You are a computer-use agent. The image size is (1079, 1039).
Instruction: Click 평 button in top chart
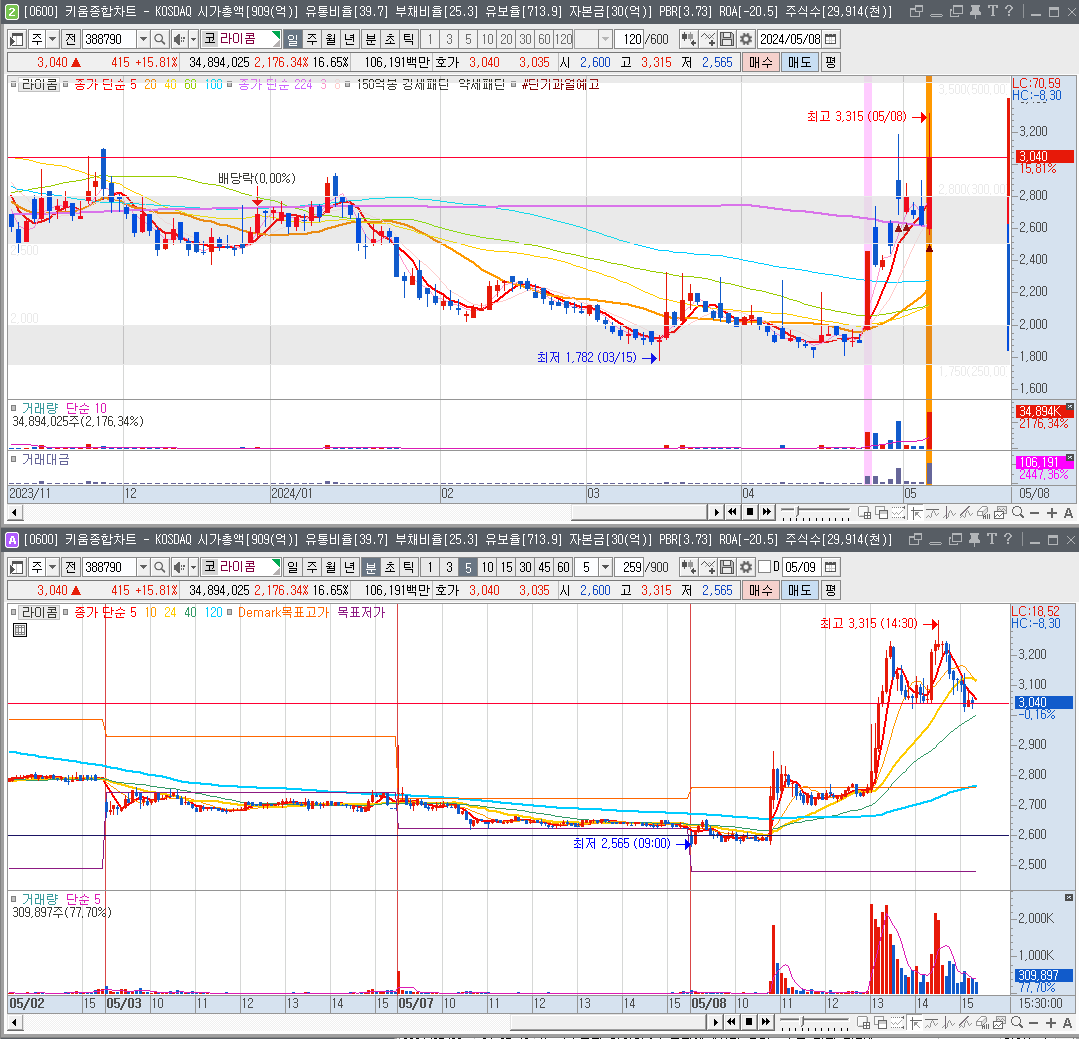[831, 62]
